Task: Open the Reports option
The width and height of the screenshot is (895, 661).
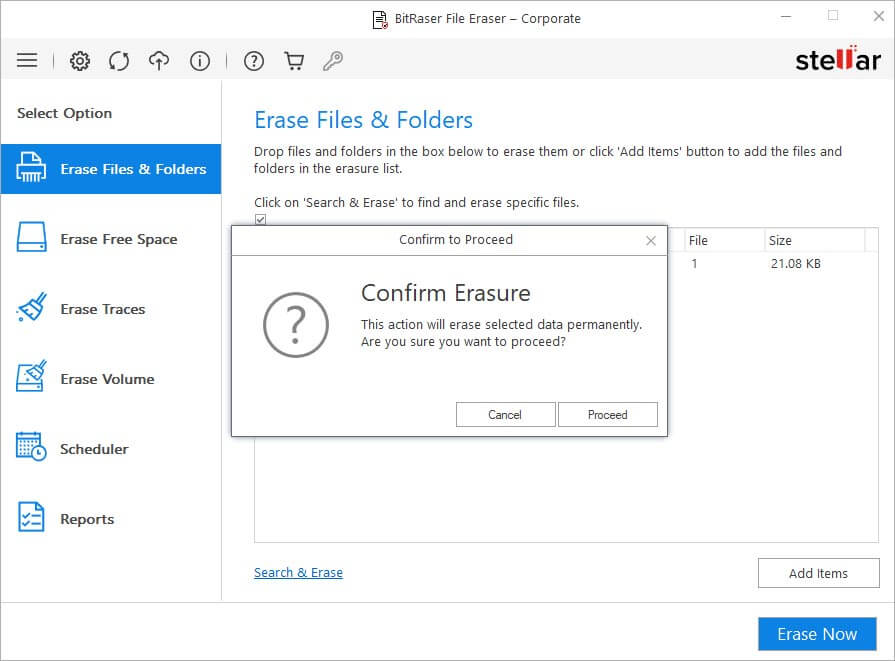Action: (x=111, y=519)
